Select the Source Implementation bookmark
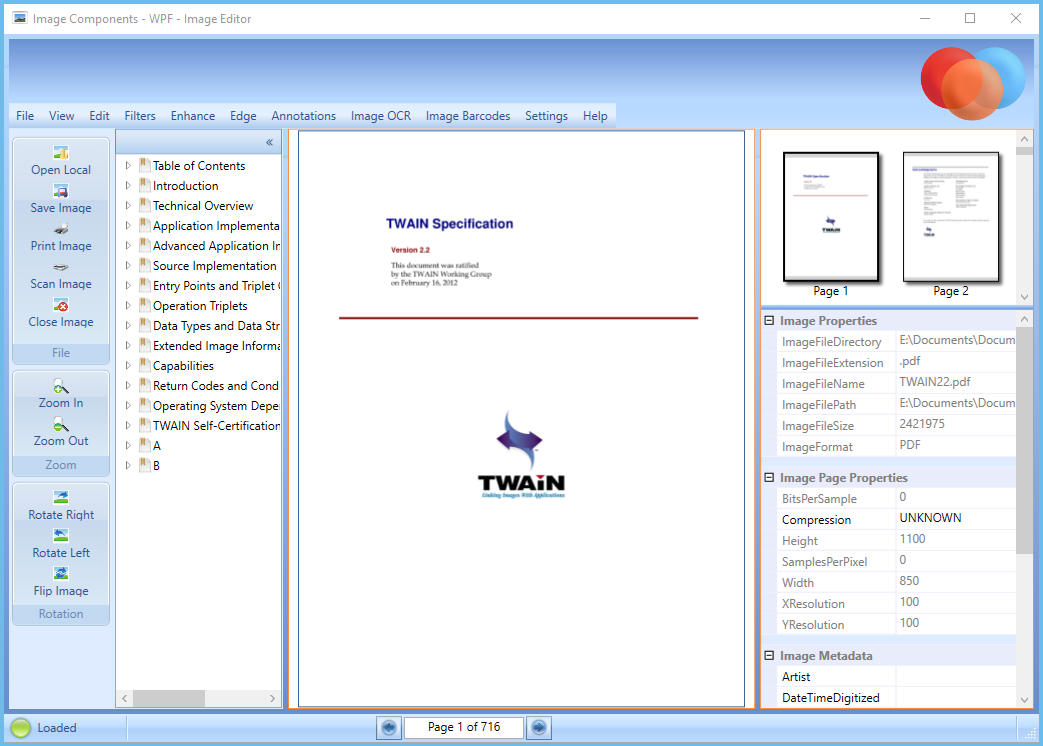 tap(214, 265)
